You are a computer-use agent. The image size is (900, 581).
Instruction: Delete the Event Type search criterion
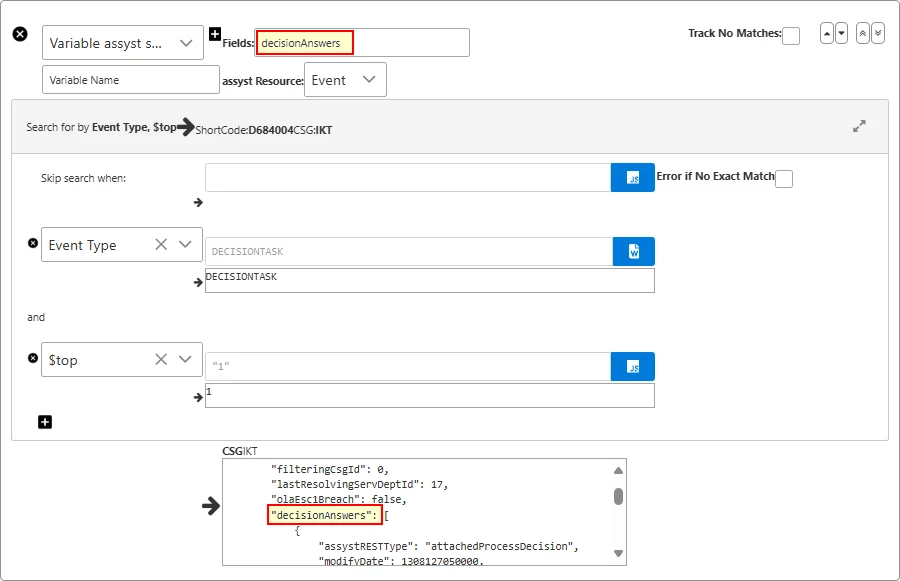[32, 243]
